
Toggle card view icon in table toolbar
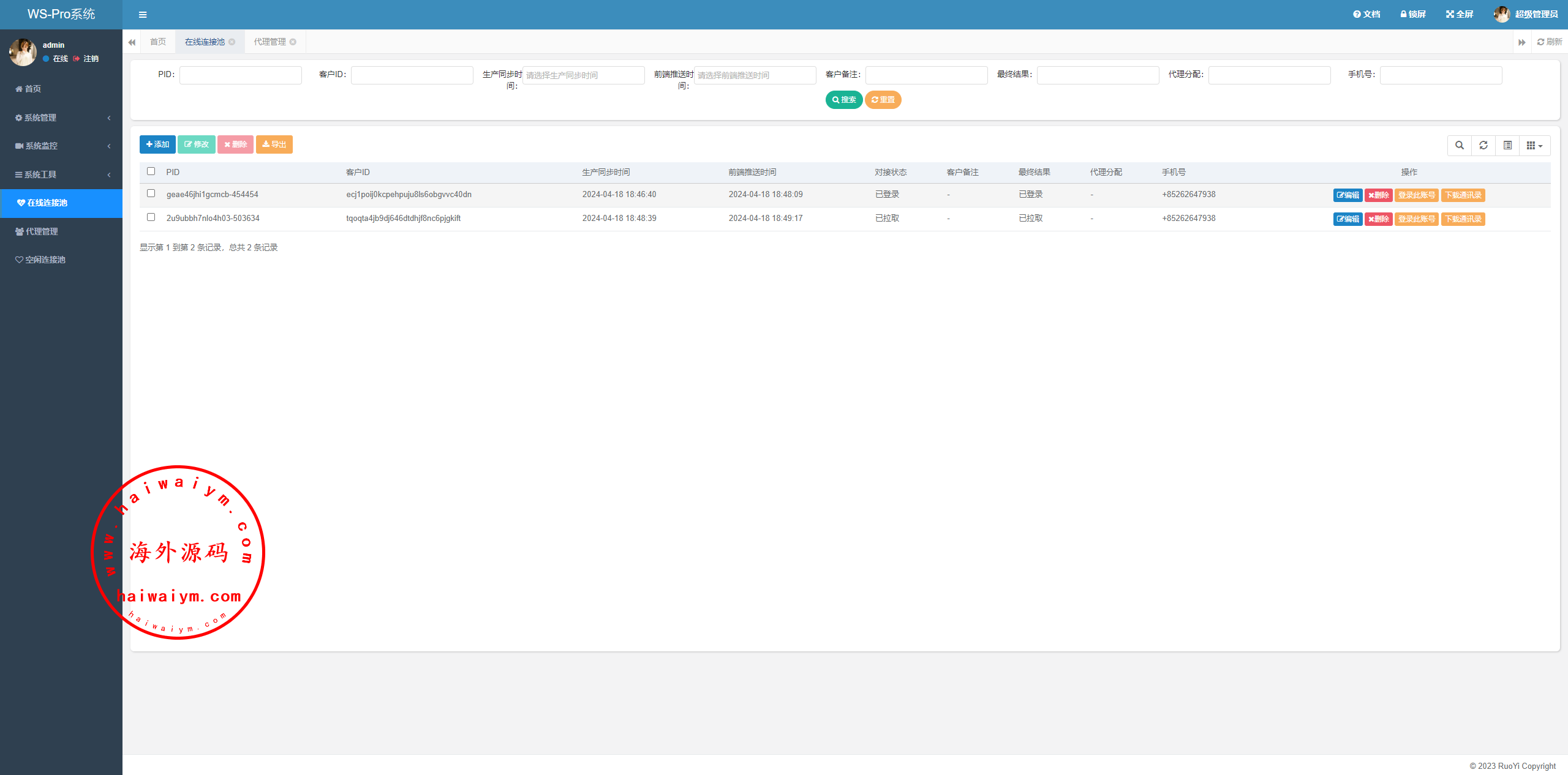[x=1507, y=145]
